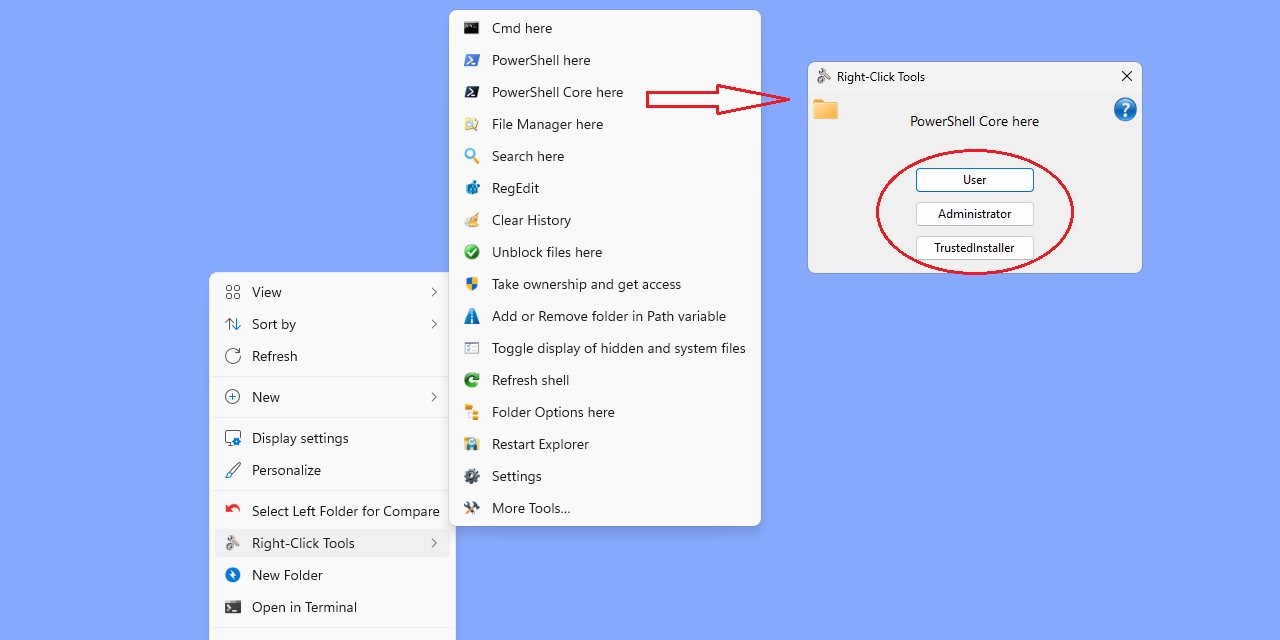The width and height of the screenshot is (1280, 640).
Task: Expand the New submenu arrow
Action: pyautogui.click(x=434, y=397)
